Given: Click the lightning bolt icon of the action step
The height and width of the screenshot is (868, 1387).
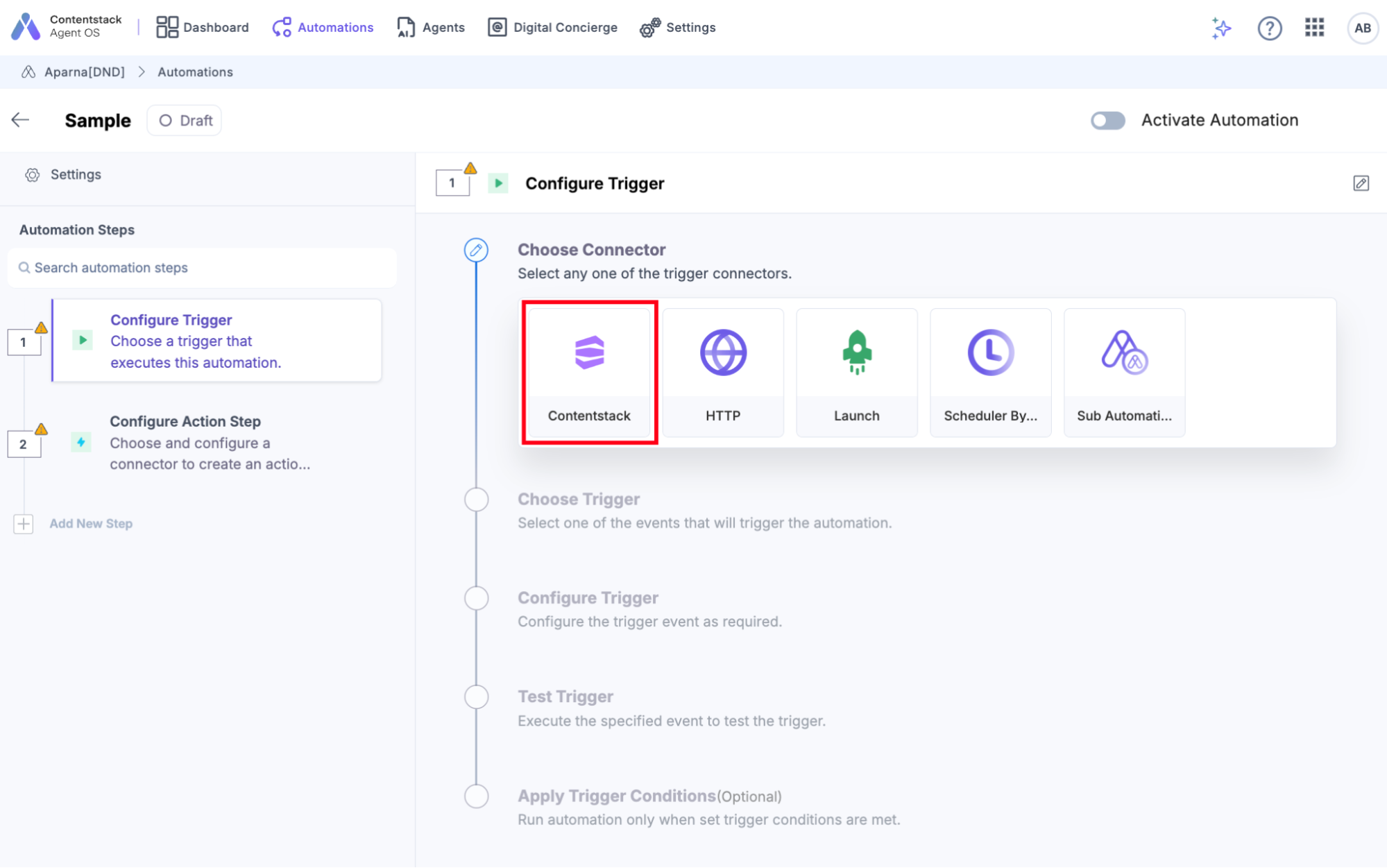Looking at the screenshot, I should tap(81, 442).
